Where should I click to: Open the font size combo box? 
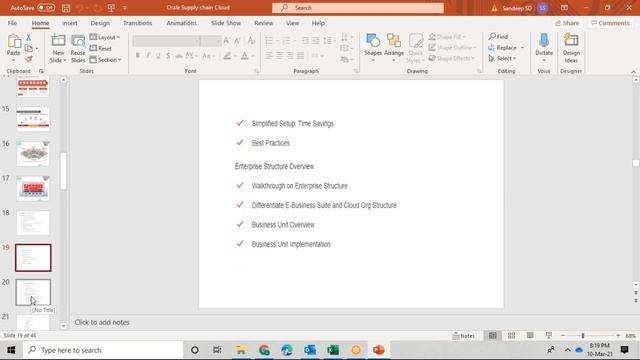(x=211, y=41)
